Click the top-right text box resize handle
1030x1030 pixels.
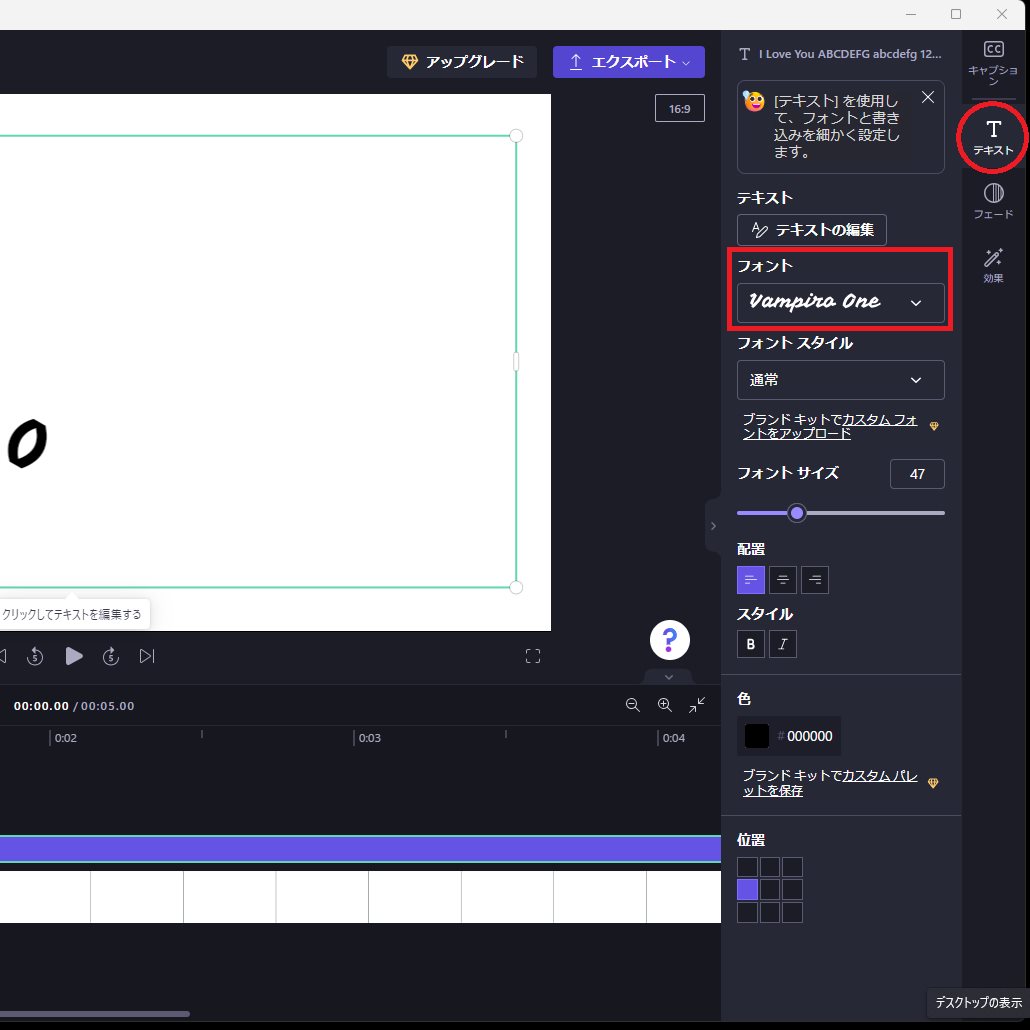pyautogui.click(x=516, y=135)
